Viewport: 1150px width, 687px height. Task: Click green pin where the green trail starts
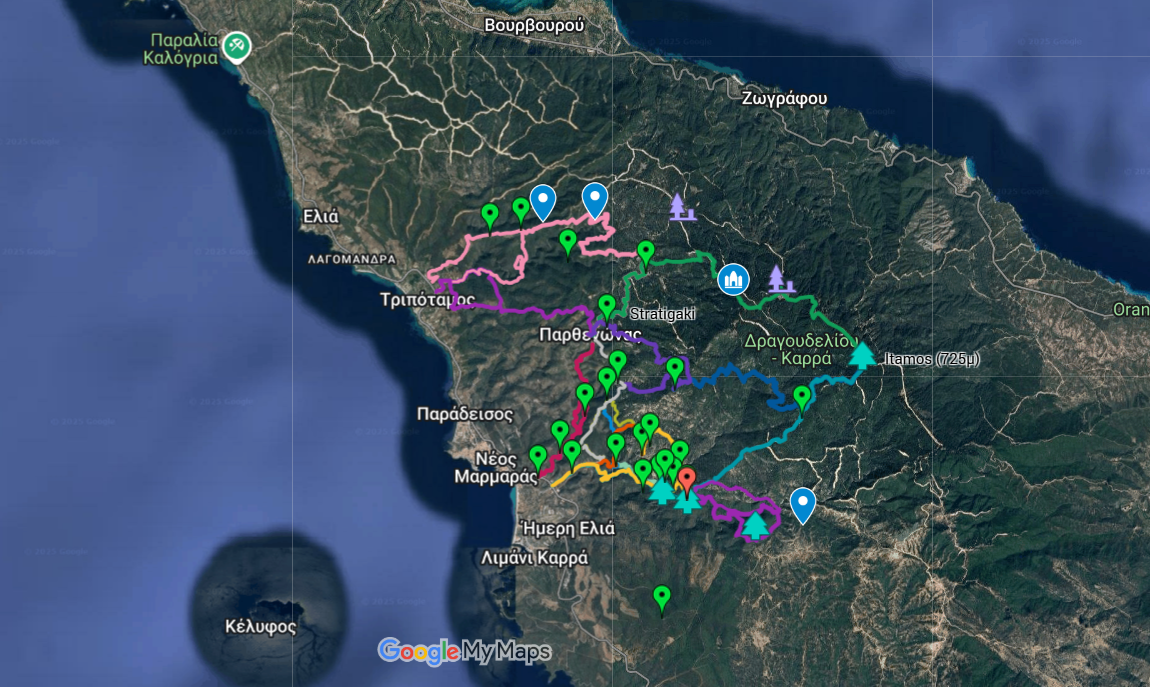(646, 252)
